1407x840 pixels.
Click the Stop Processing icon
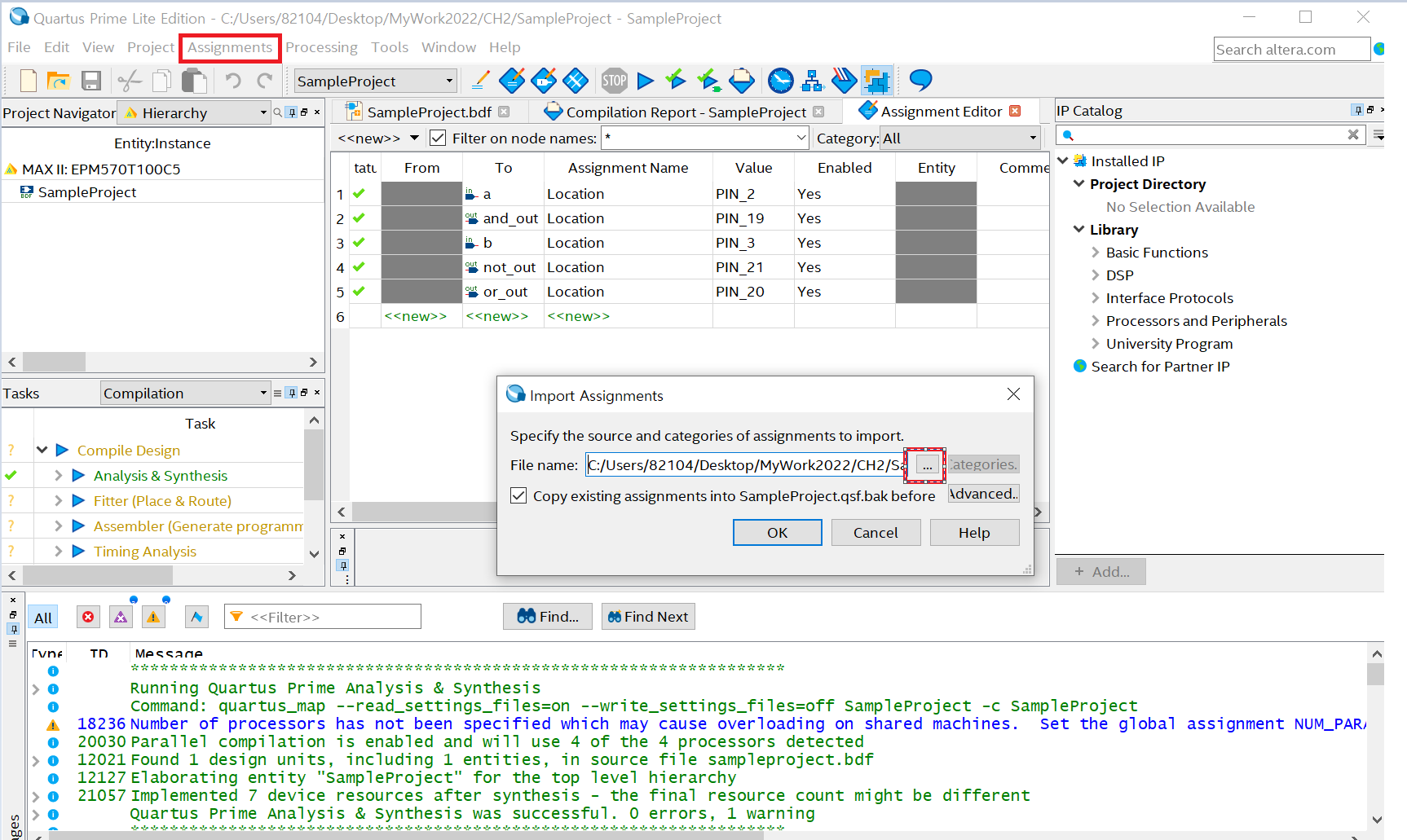615,81
